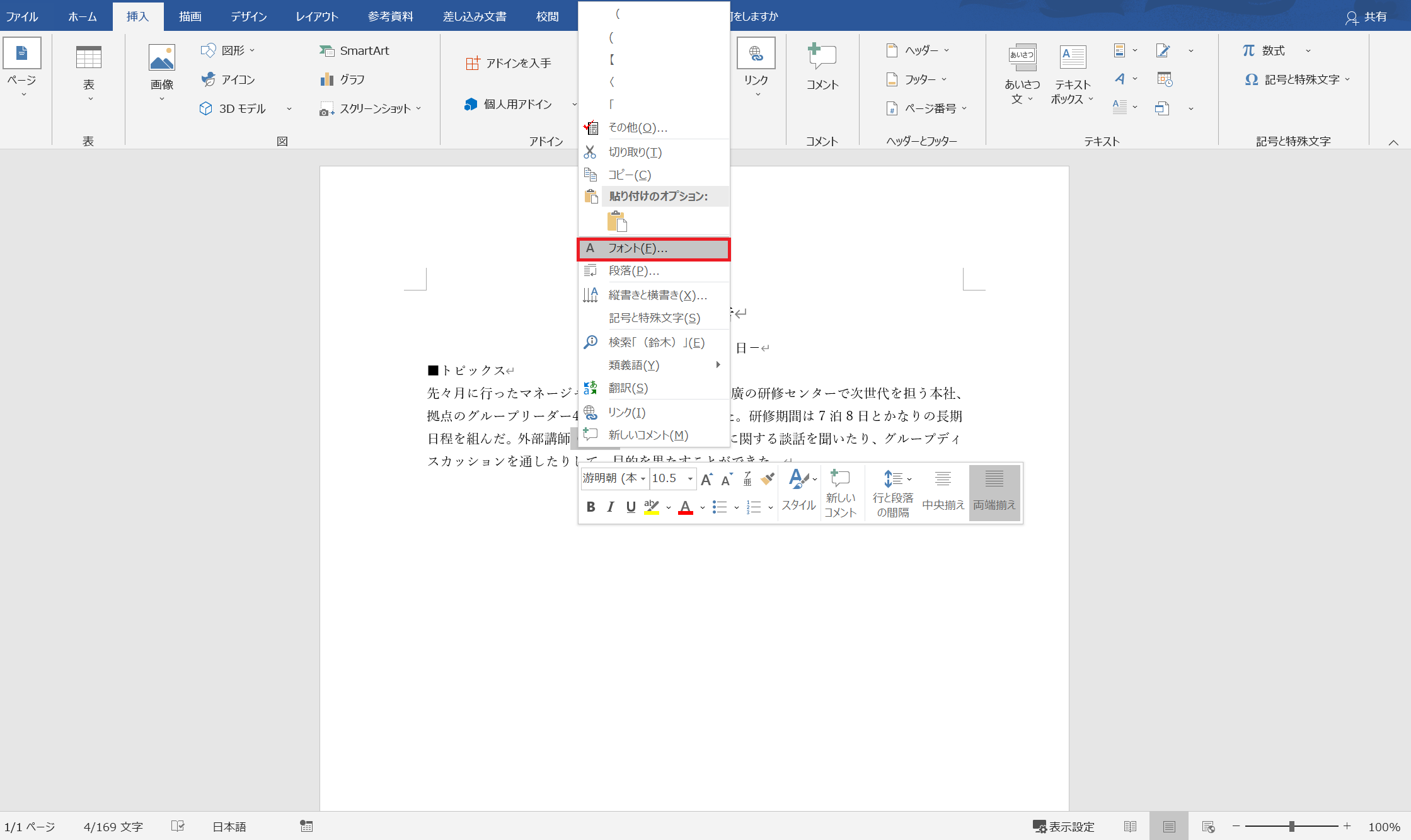Viewport: 1411px width, 840px height.
Task: Open テキストボックス text box gallery
Action: [x=1072, y=74]
